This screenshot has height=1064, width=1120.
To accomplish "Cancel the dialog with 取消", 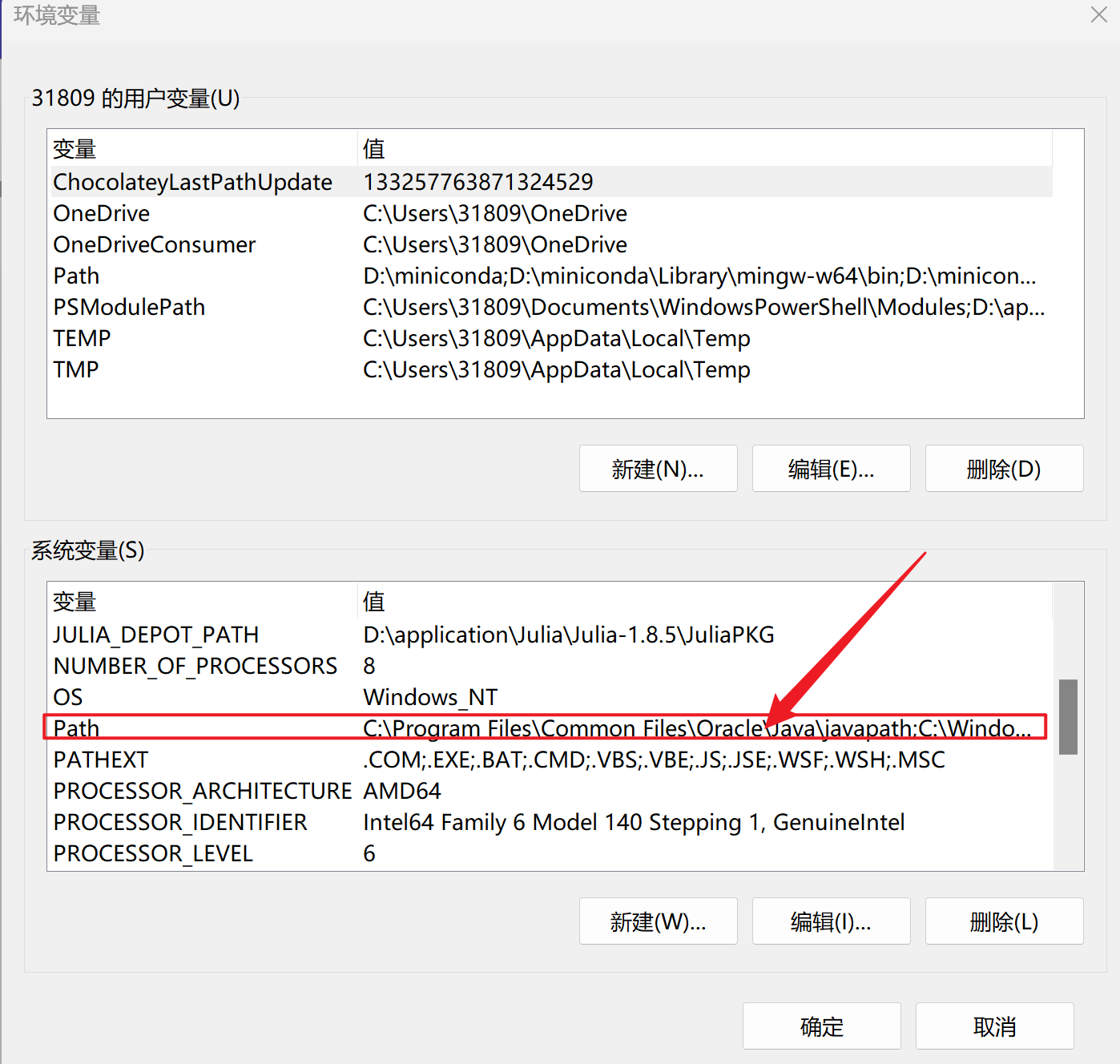I will click(994, 1026).
